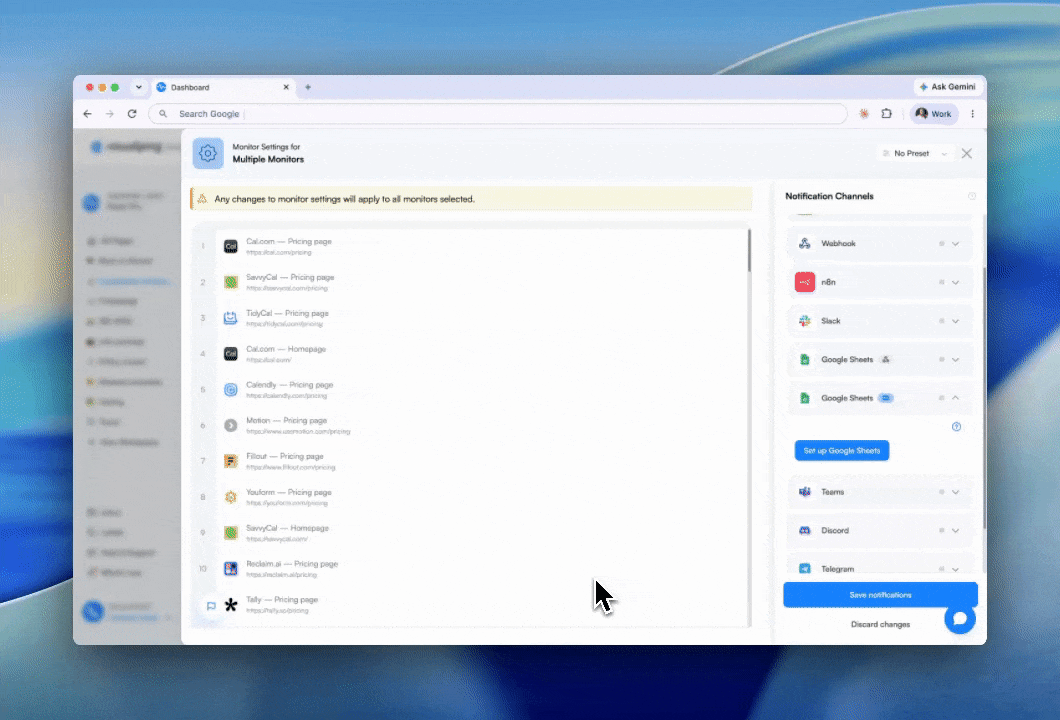Click the gray badge beside collapsed Google Sheets

pyautogui.click(x=886, y=360)
